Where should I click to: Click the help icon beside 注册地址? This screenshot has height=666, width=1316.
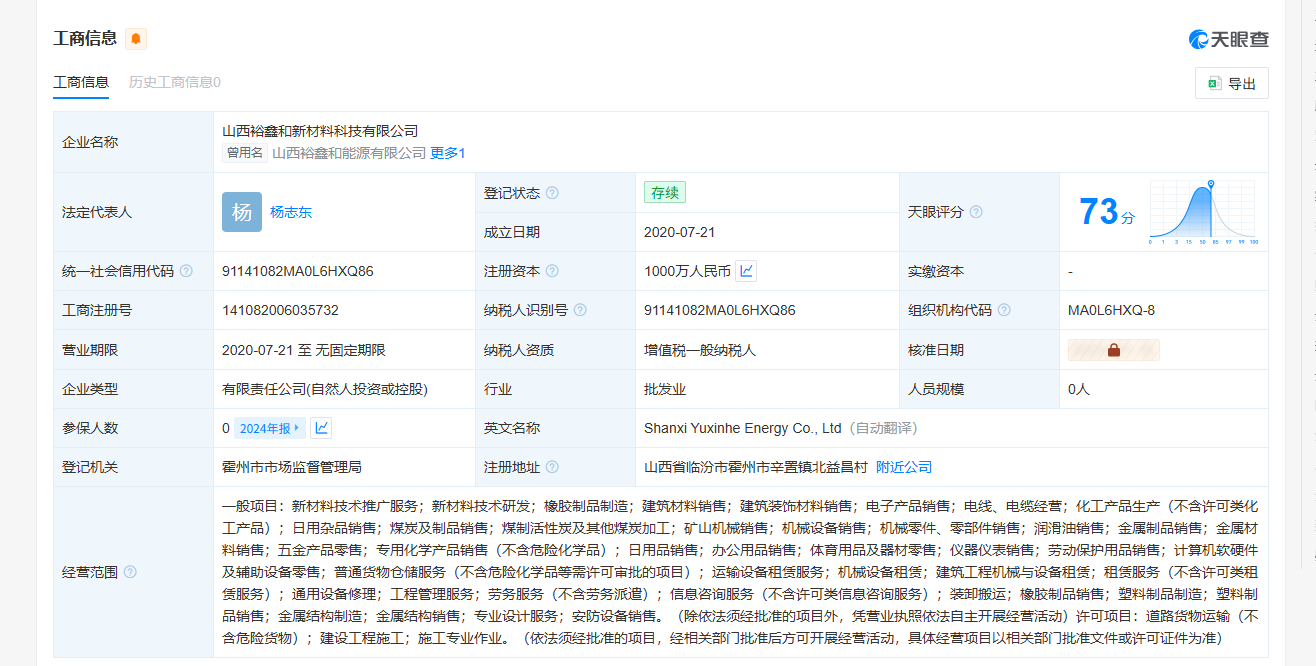point(552,467)
